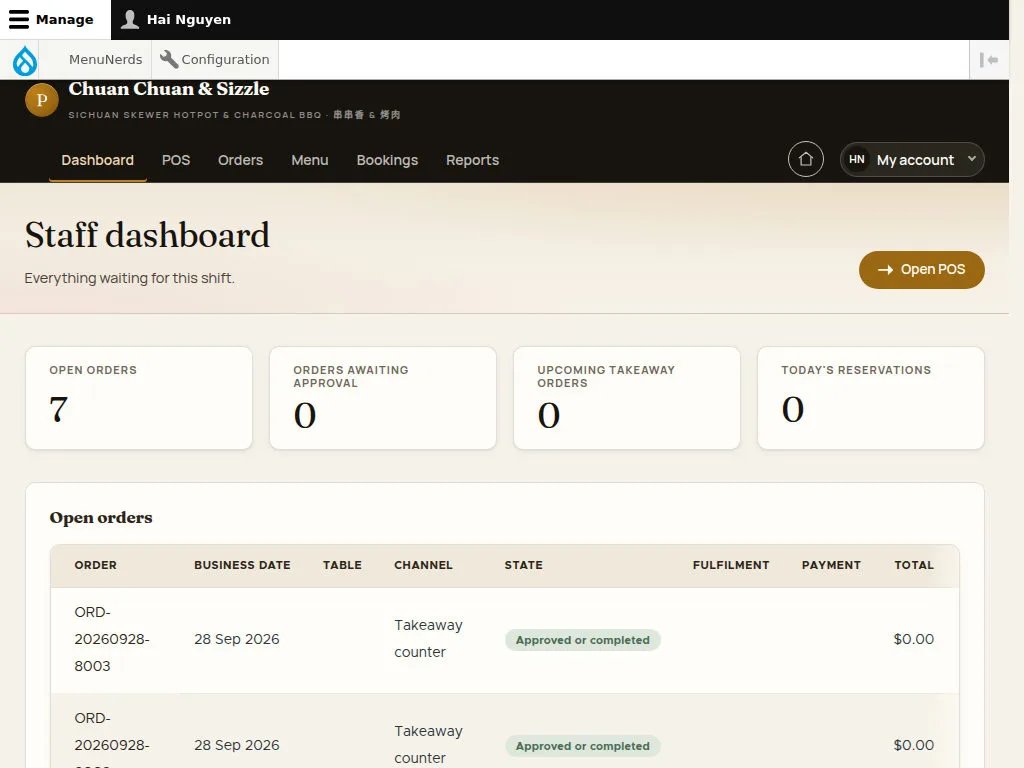View the Reports tab
1024x768 pixels.
472,160
